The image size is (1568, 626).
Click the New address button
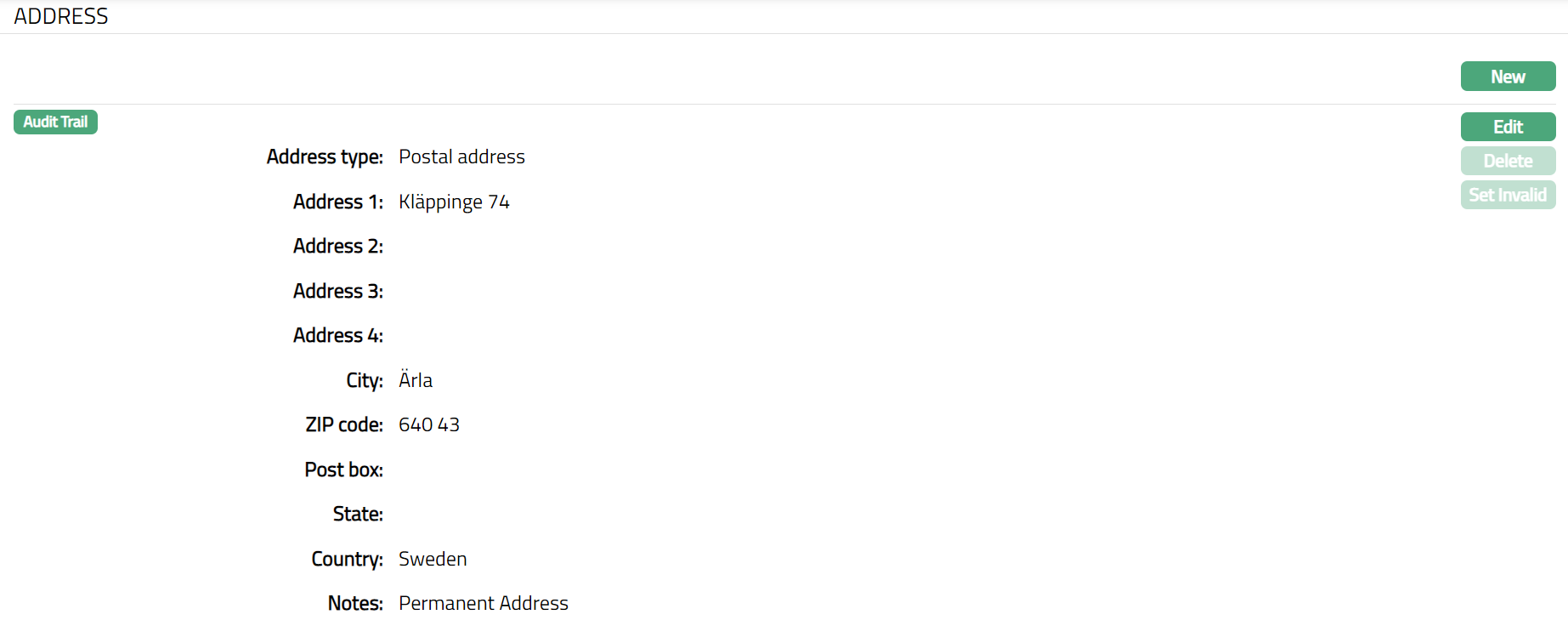coord(1508,77)
